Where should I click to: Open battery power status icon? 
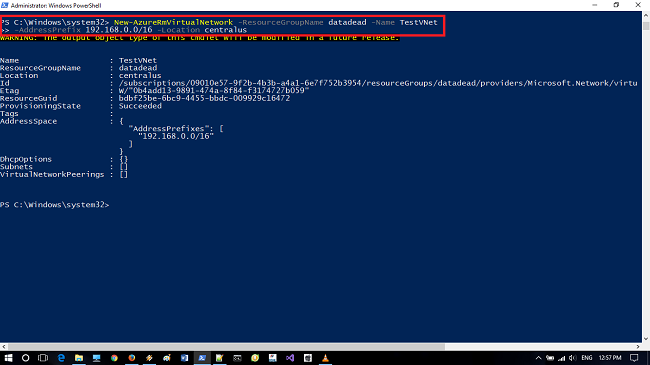[x=550, y=358]
